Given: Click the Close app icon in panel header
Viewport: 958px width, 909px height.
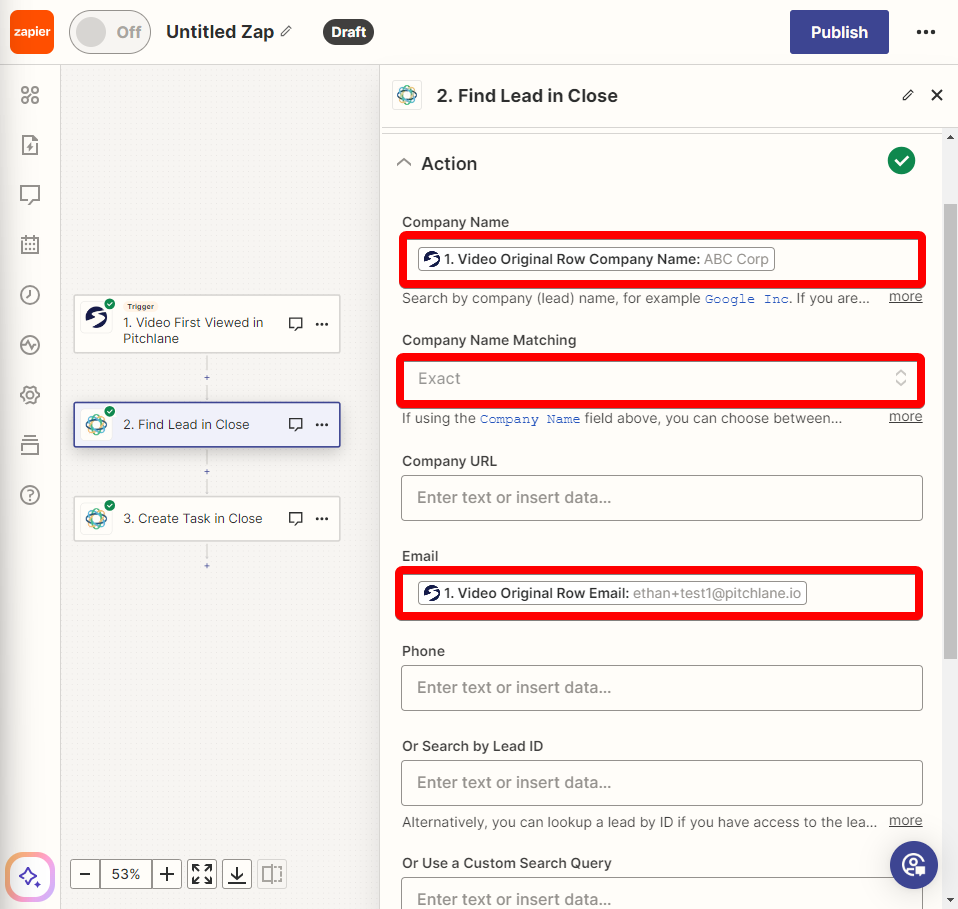Looking at the screenshot, I should [407, 95].
